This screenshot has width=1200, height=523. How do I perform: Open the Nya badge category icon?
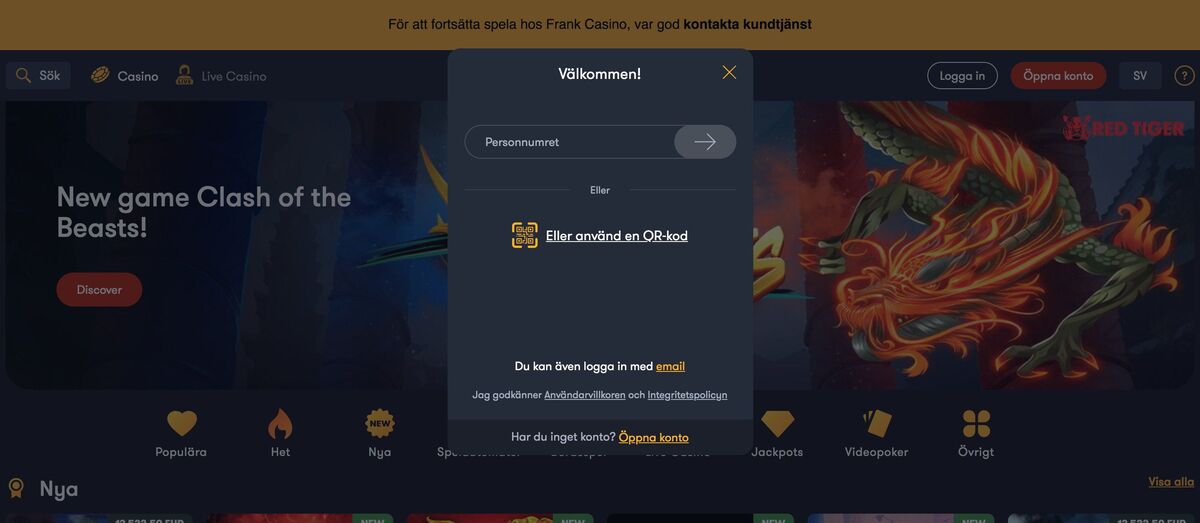pyautogui.click(x=380, y=423)
